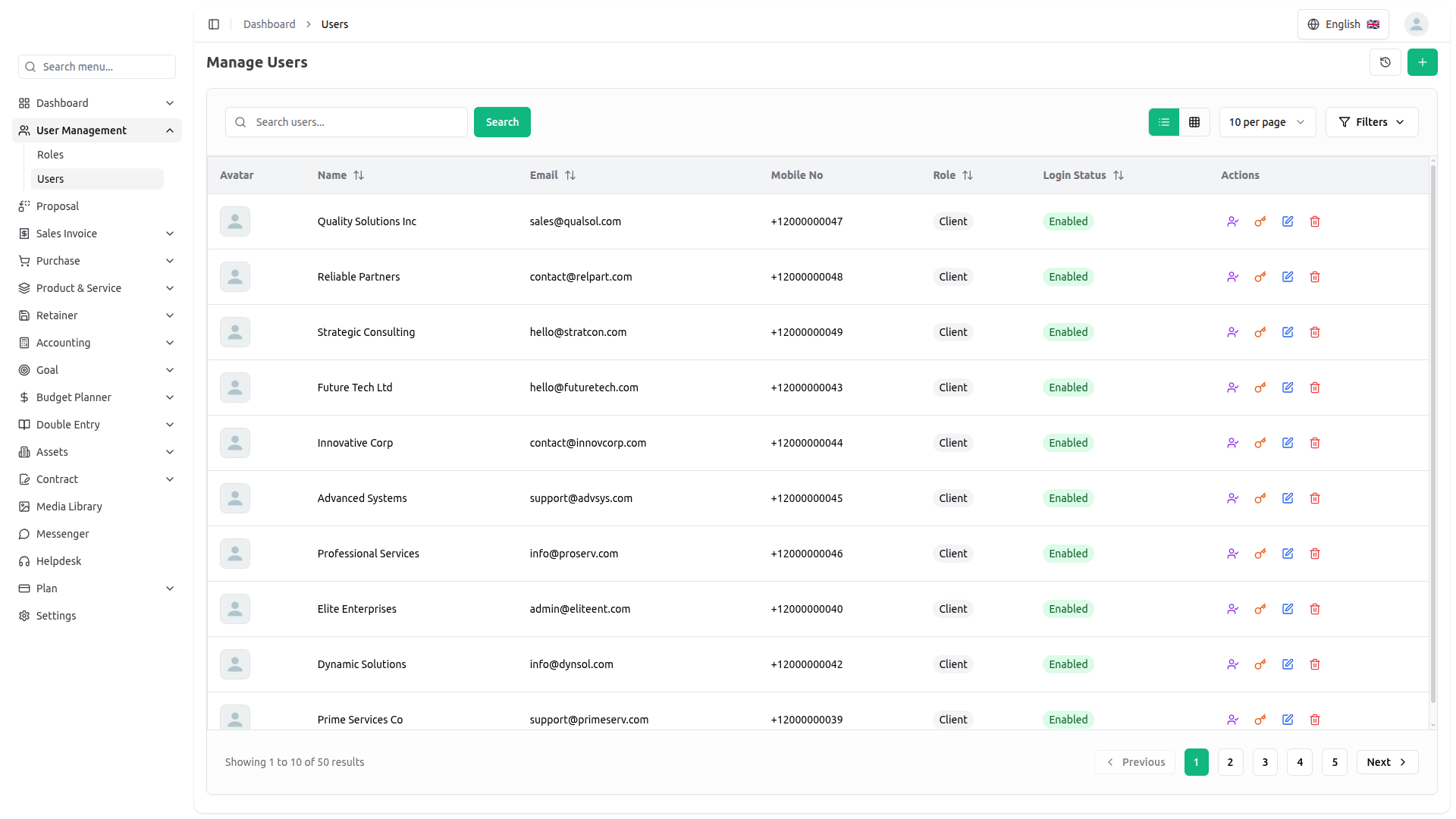1456x819 pixels.
Task: Go to the Next results page
Action: [1386, 762]
